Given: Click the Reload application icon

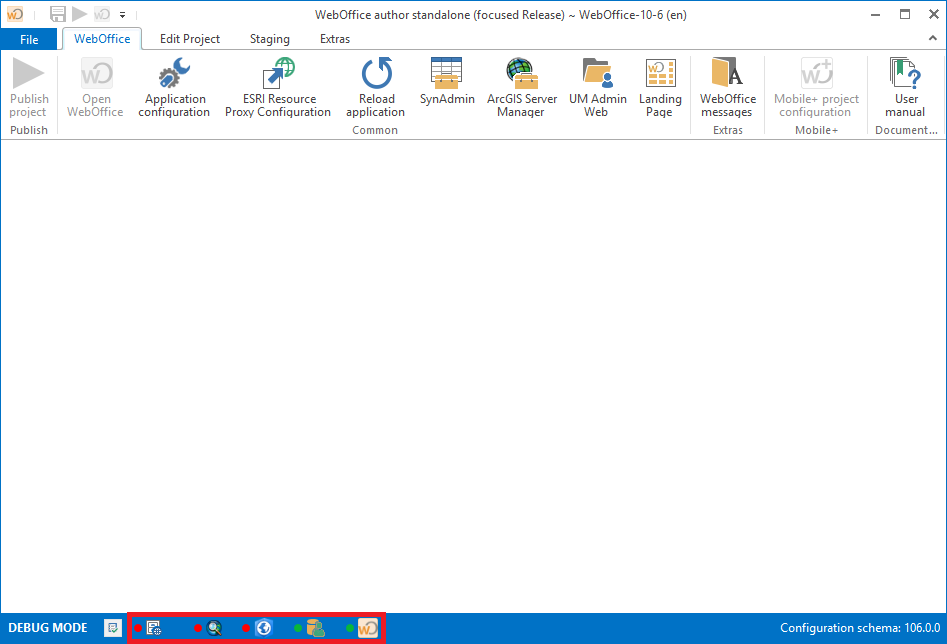Looking at the screenshot, I should coord(376,88).
